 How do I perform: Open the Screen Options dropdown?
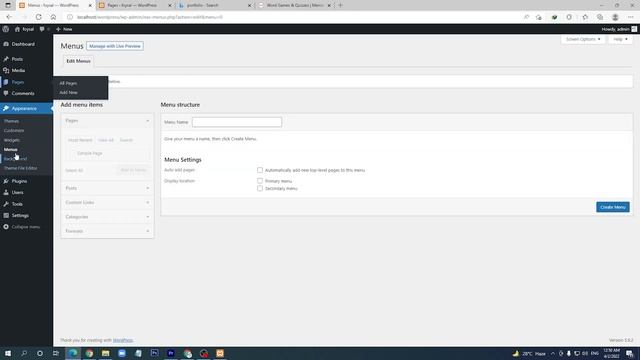pyautogui.click(x=583, y=39)
